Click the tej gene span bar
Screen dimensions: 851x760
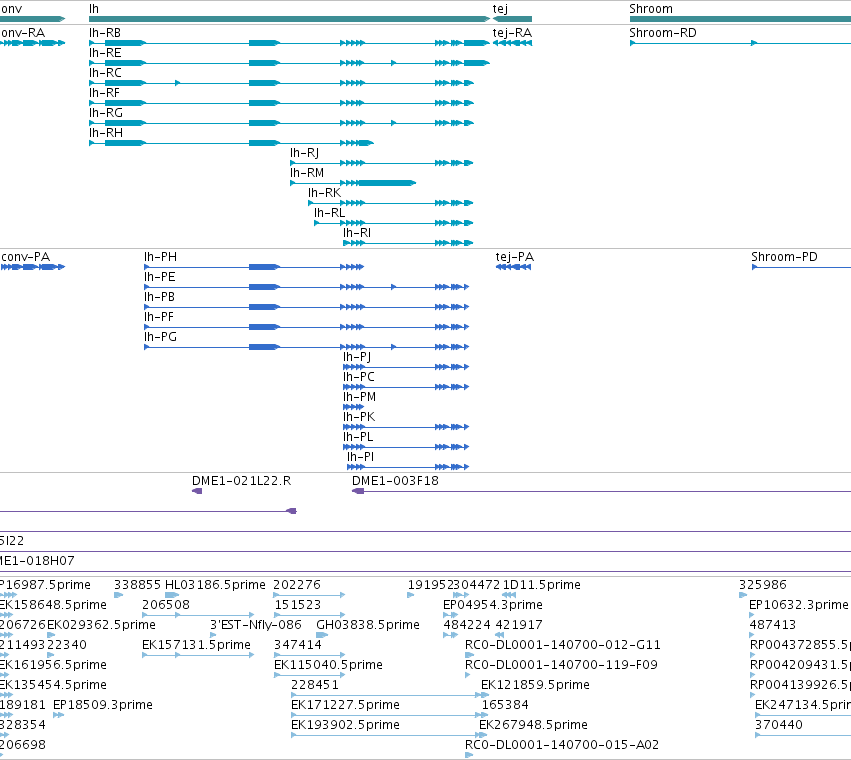512,19
